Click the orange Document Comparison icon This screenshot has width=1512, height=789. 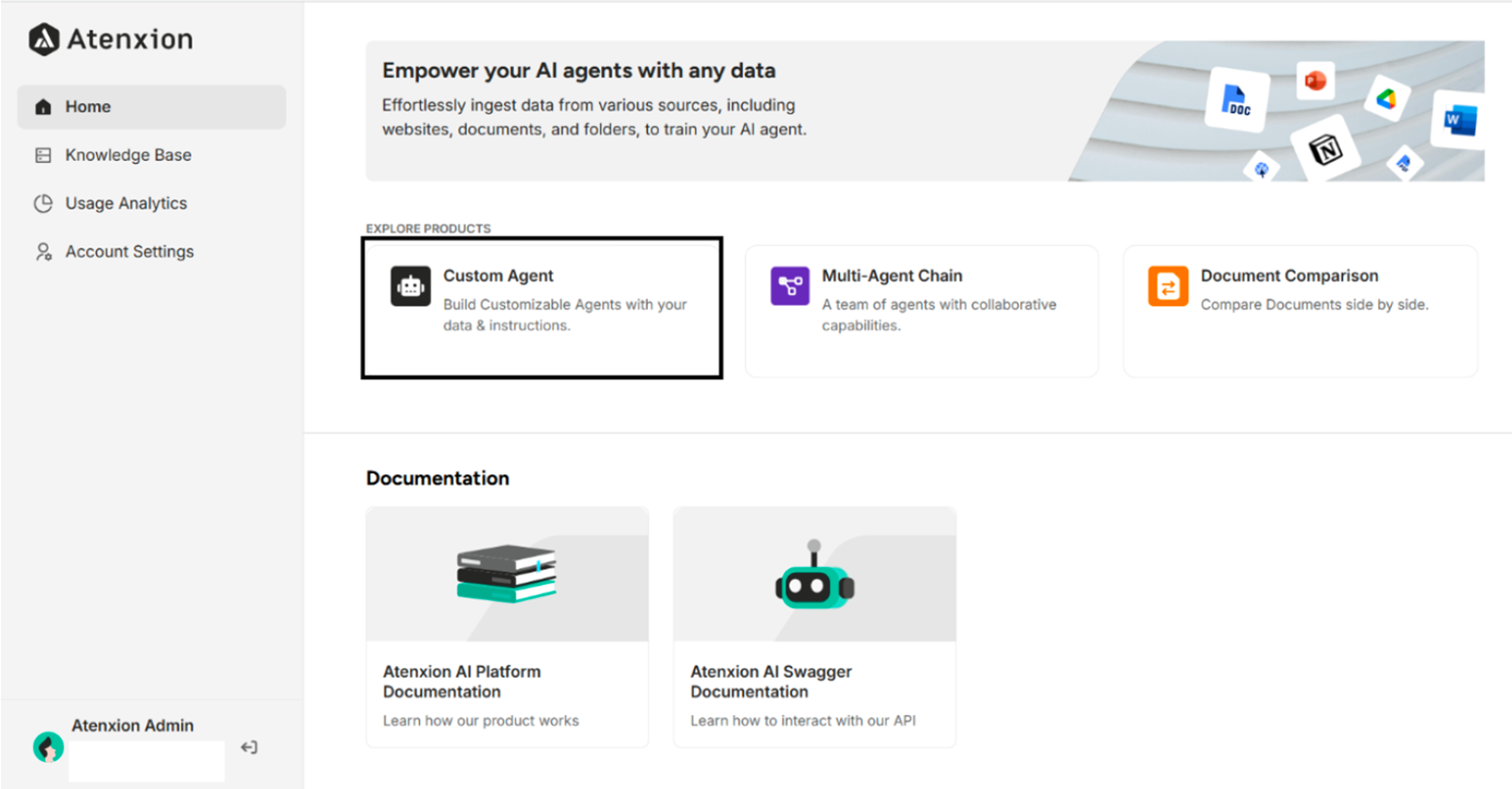click(1167, 286)
